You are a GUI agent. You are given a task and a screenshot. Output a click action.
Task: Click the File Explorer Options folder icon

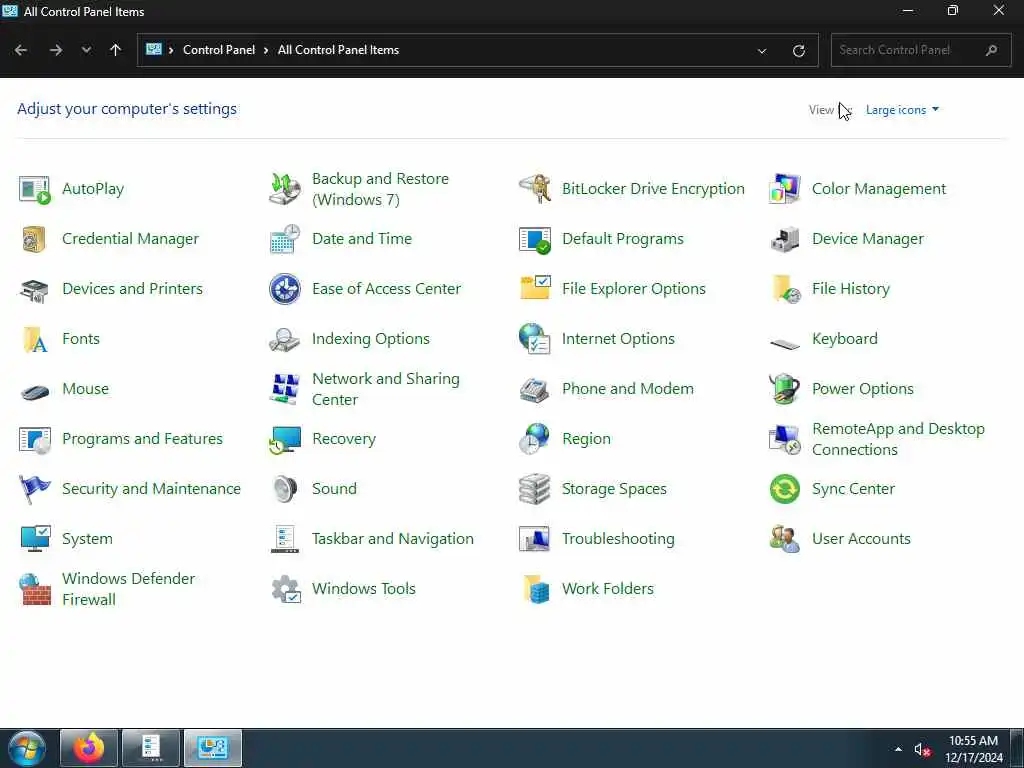[x=535, y=289]
